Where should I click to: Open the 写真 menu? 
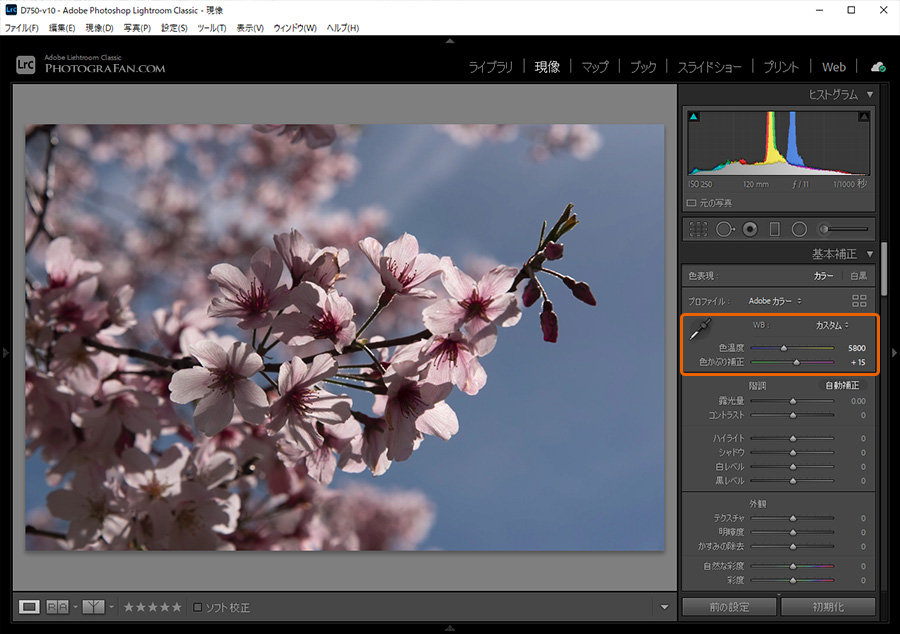tap(137, 28)
